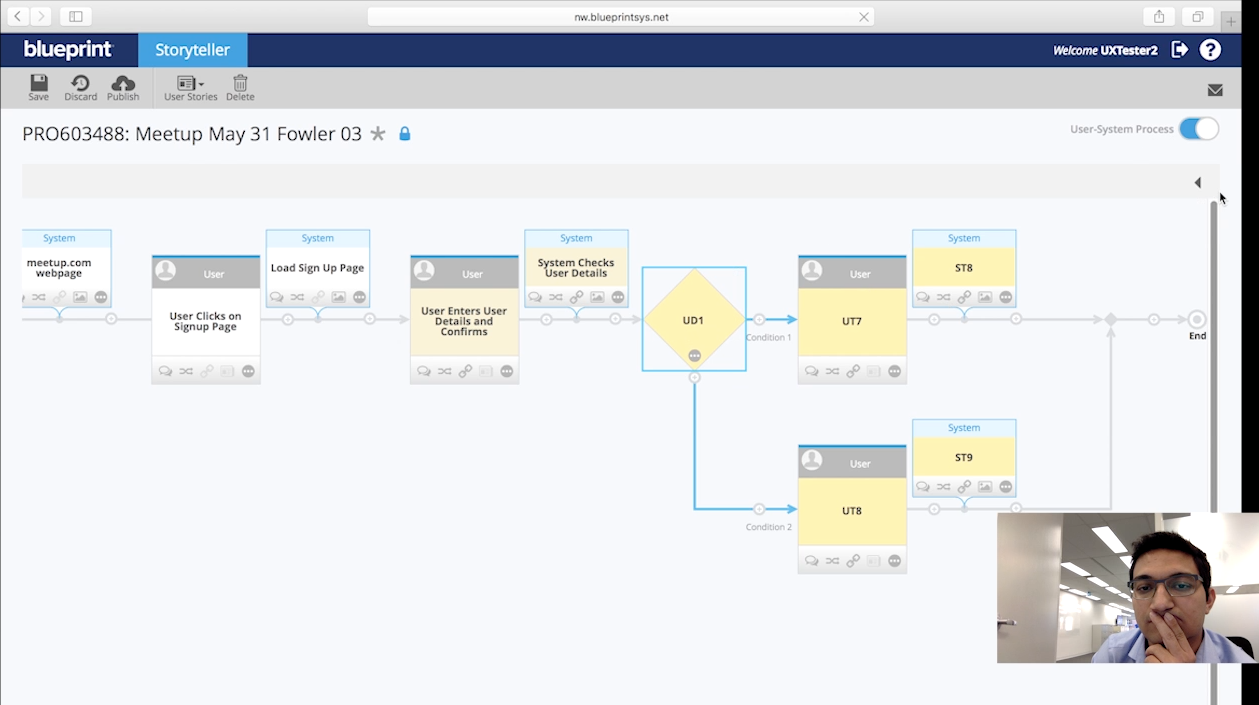The image size is (1259, 705).
Task: Select the ST9 system task
Action: click(964, 457)
